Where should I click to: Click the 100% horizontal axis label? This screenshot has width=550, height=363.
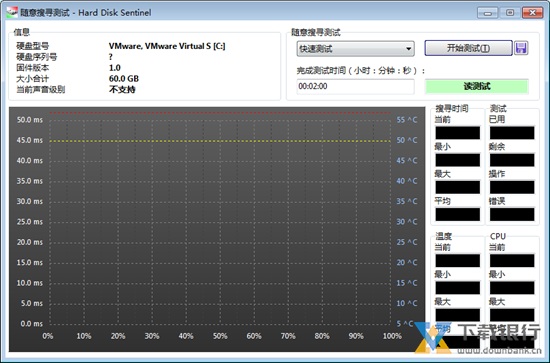click(392, 336)
